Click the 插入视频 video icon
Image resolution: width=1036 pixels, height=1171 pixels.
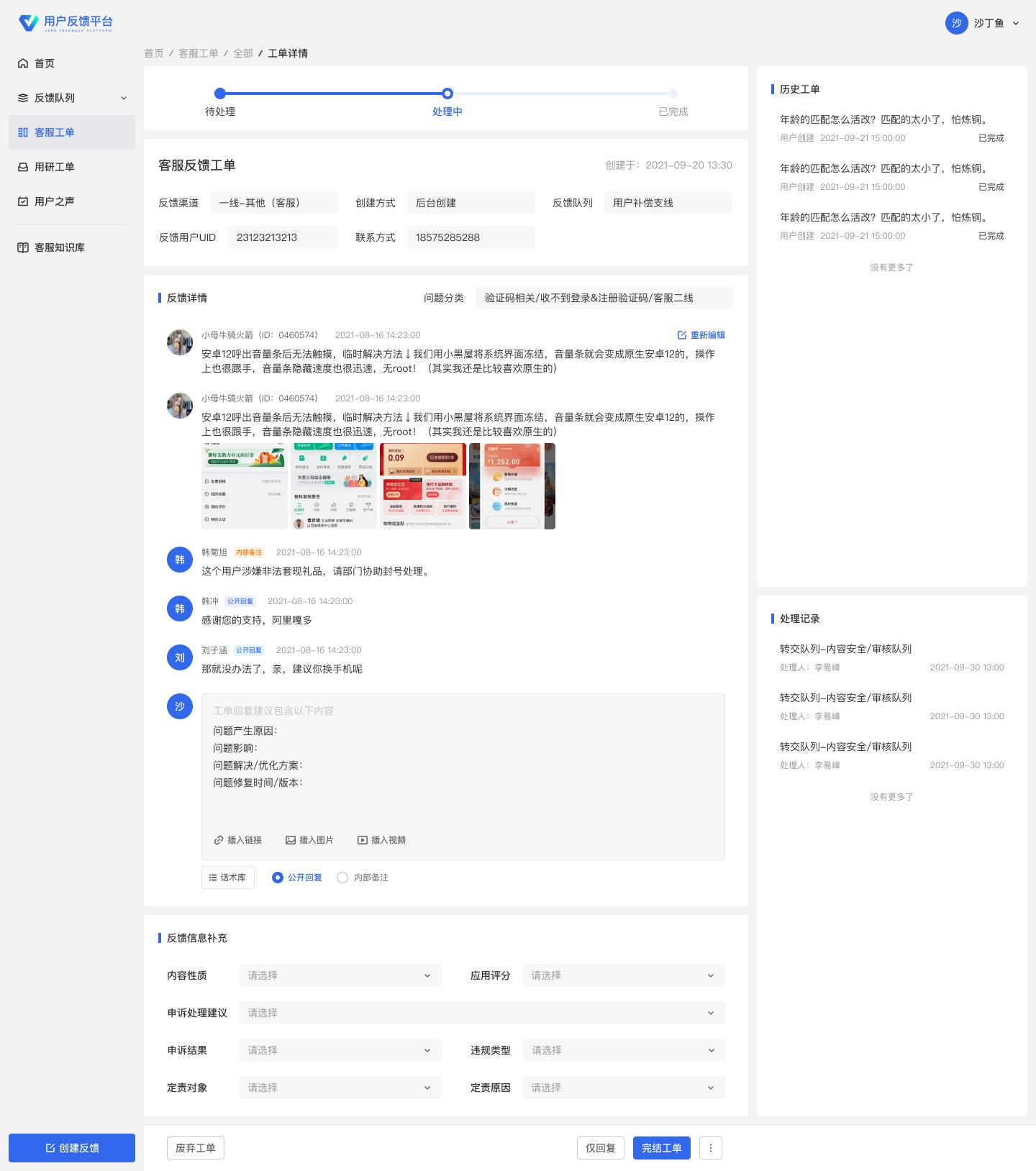363,840
